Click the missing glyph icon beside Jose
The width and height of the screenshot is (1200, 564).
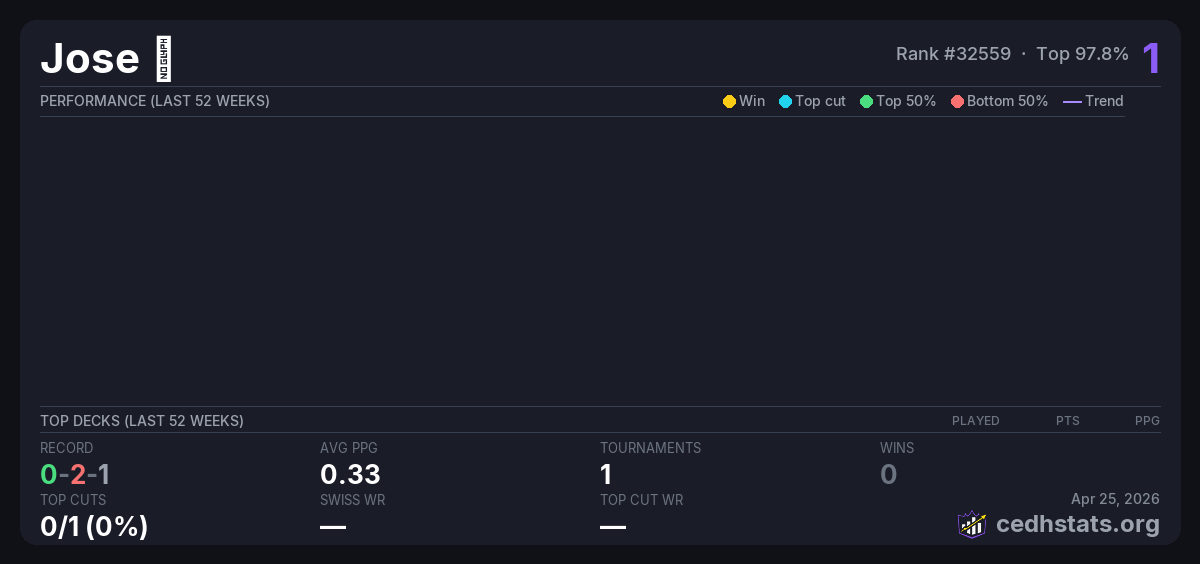tap(164, 59)
